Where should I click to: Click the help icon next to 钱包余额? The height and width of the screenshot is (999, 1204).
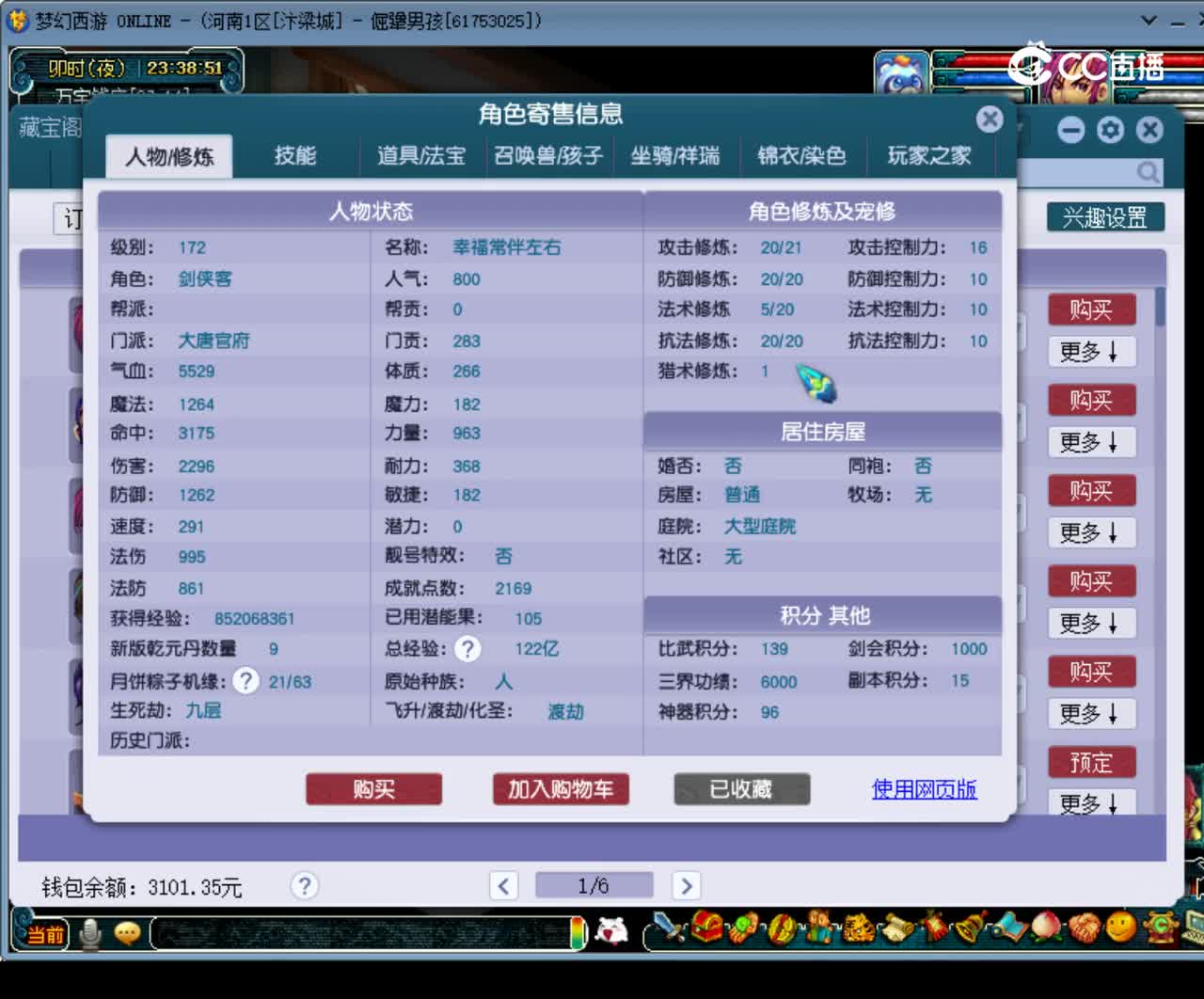[304, 886]
